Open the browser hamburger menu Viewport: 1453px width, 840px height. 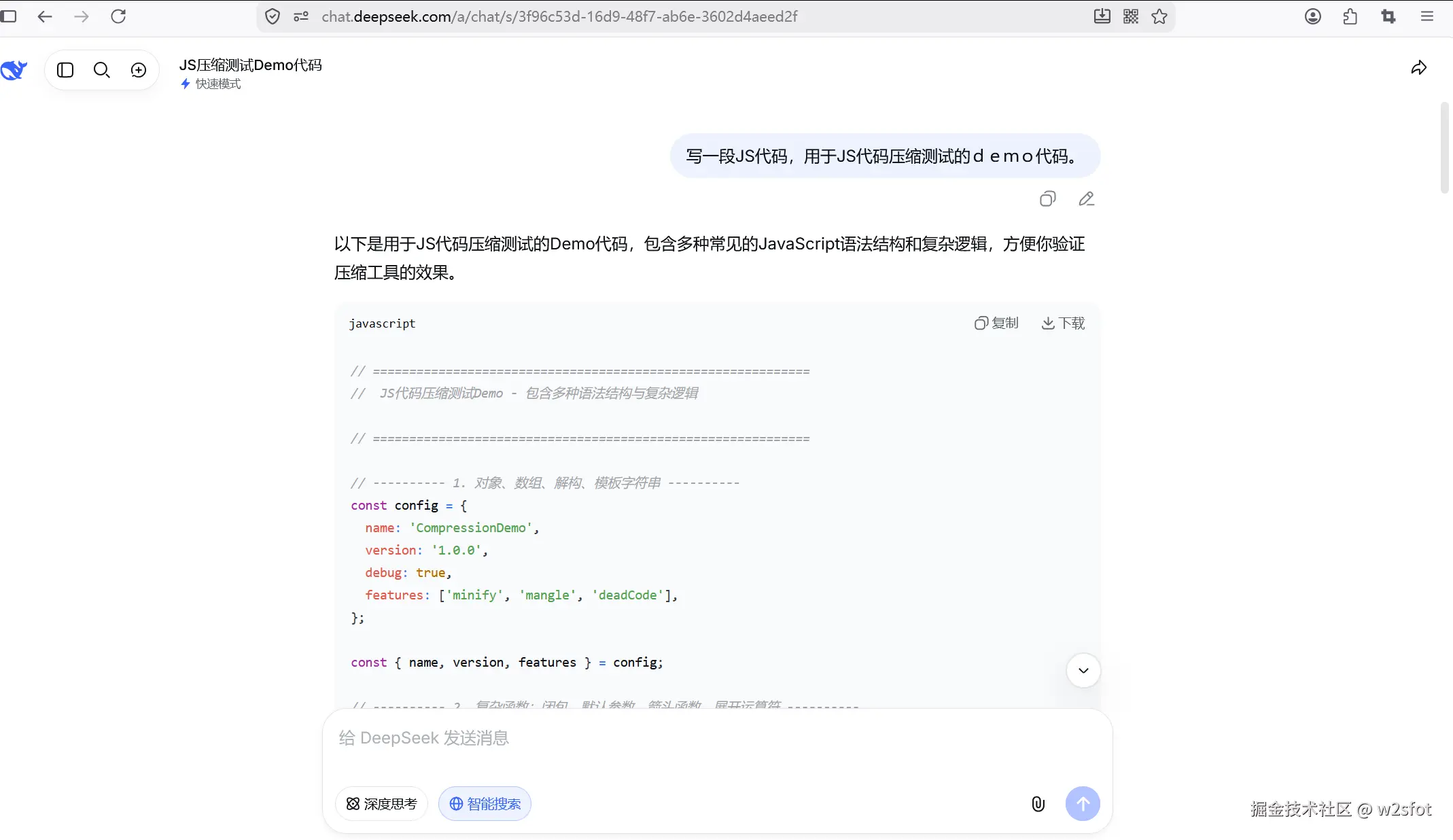pos(1427,16)
